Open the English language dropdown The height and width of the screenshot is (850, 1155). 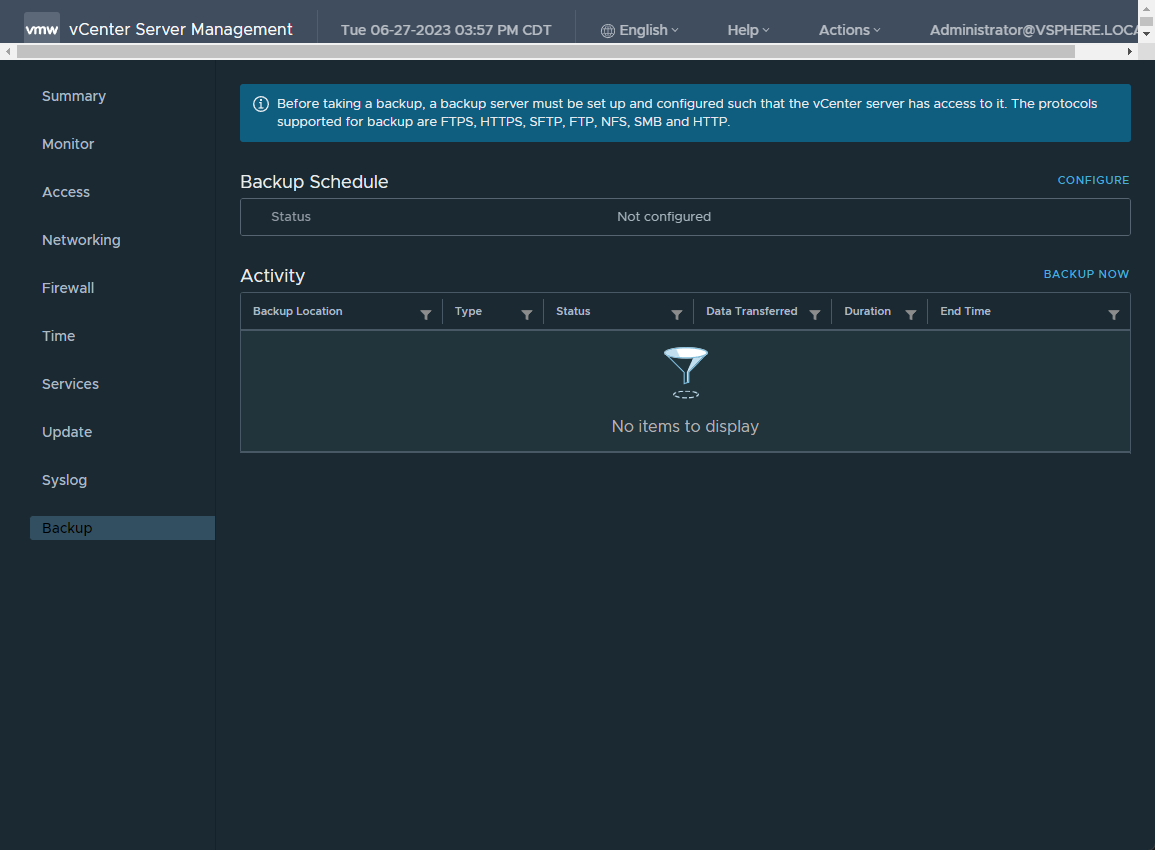[640, 30]
